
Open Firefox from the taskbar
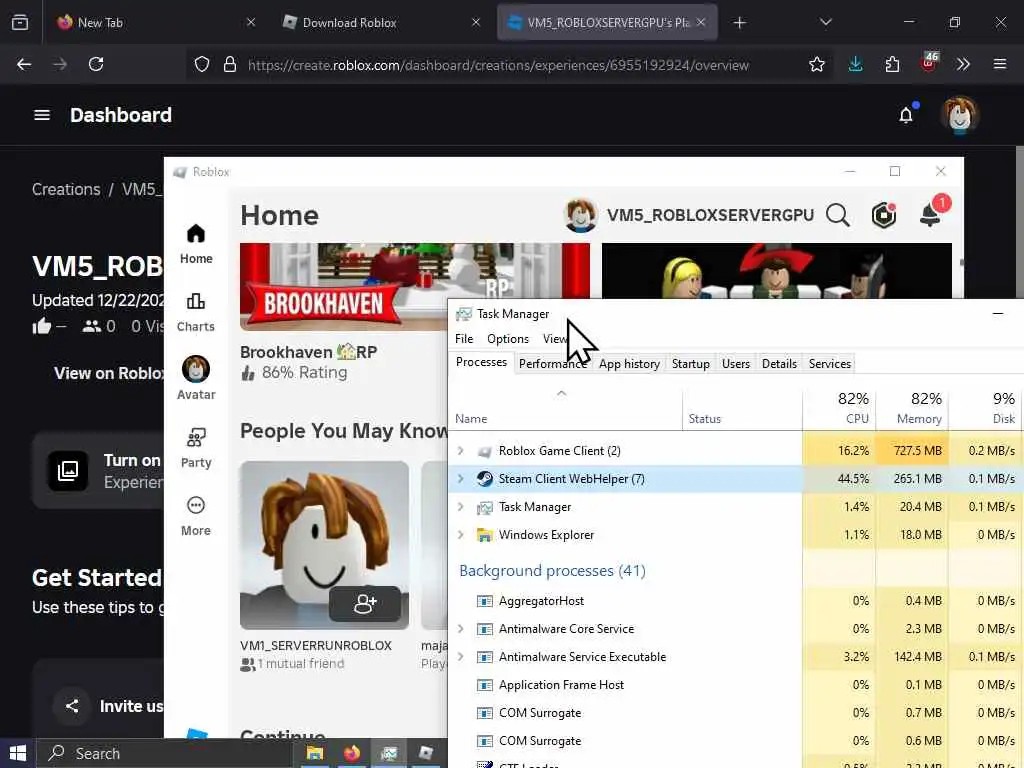(352, 754)
